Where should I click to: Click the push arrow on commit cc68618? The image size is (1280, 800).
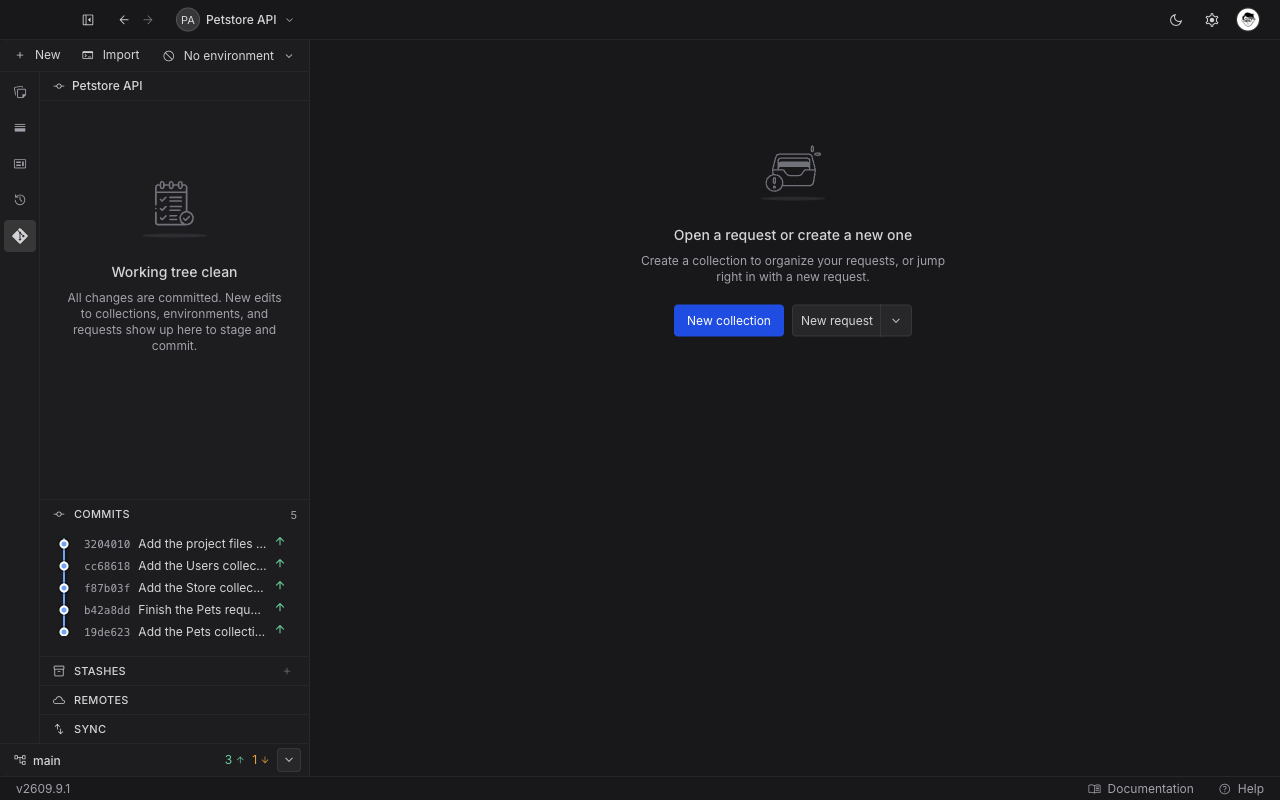[280, 564]
